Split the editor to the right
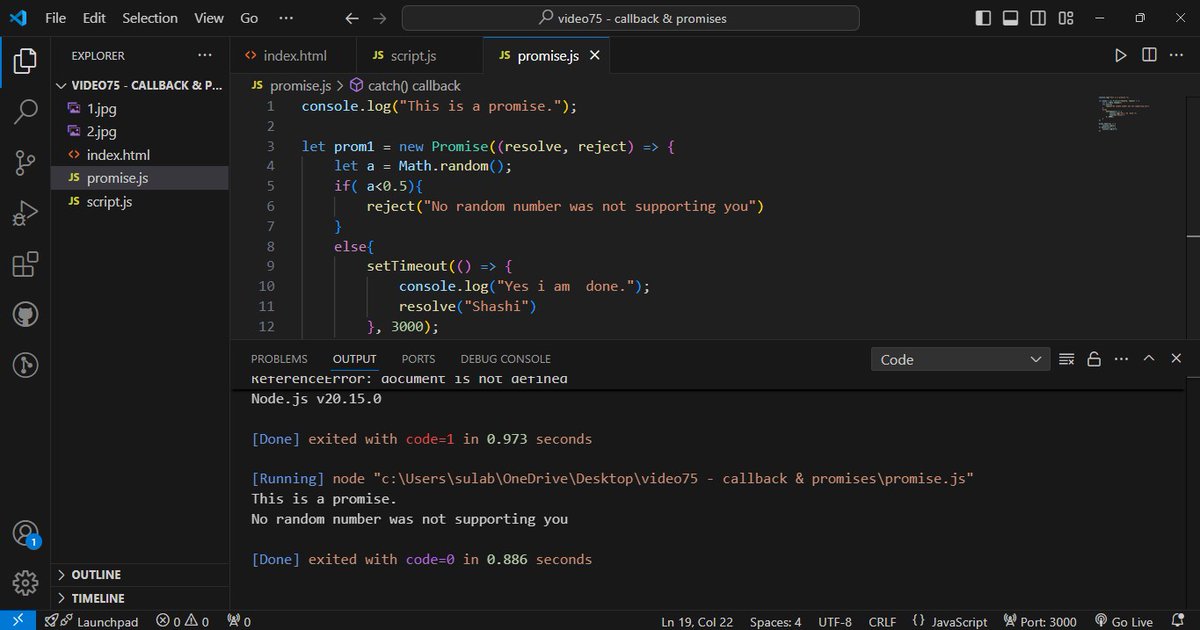 coord(1150,56)
